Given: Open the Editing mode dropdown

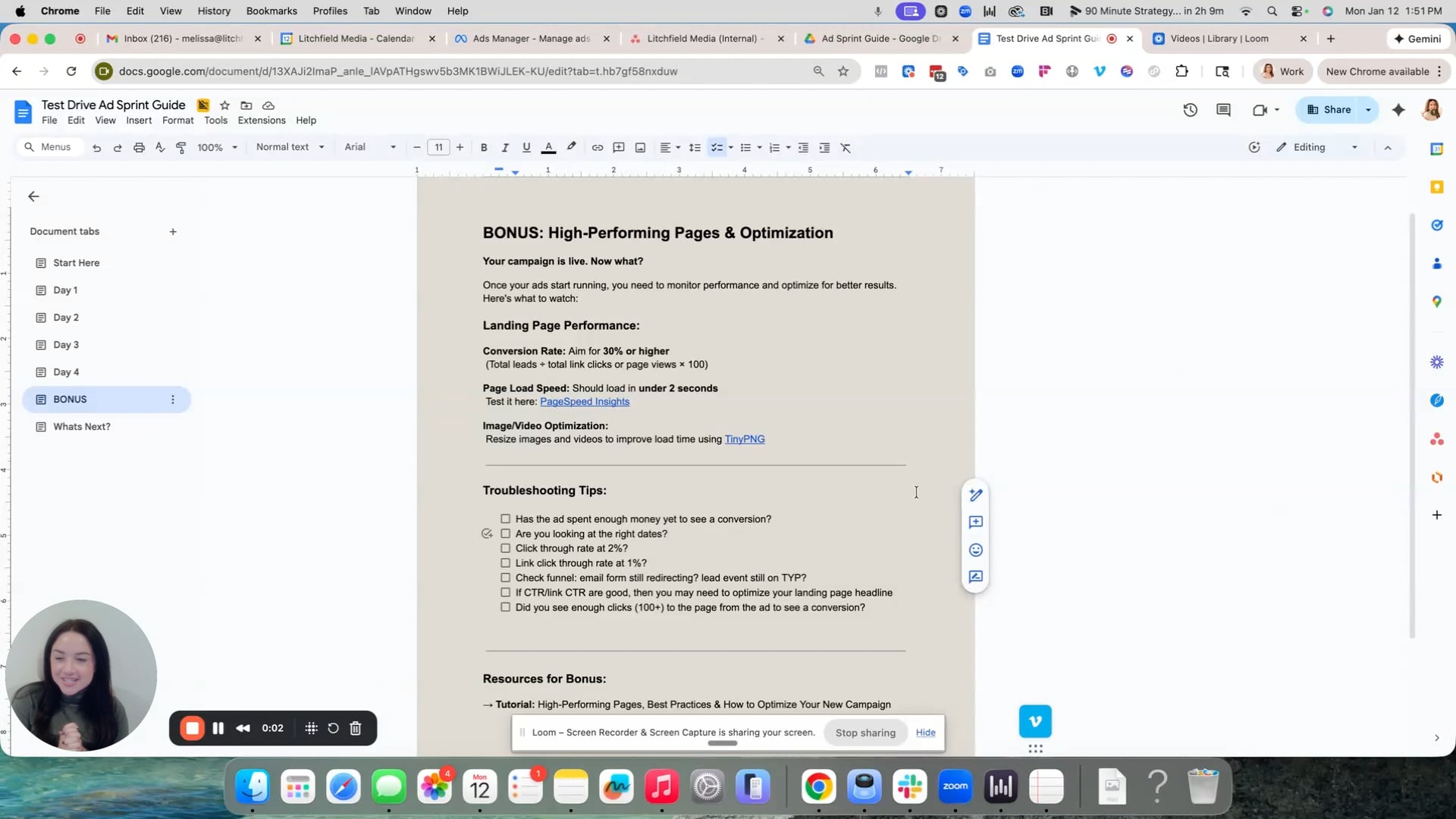Looking at the screenshot, I should pyautogui.click(x=1317, y=147).
